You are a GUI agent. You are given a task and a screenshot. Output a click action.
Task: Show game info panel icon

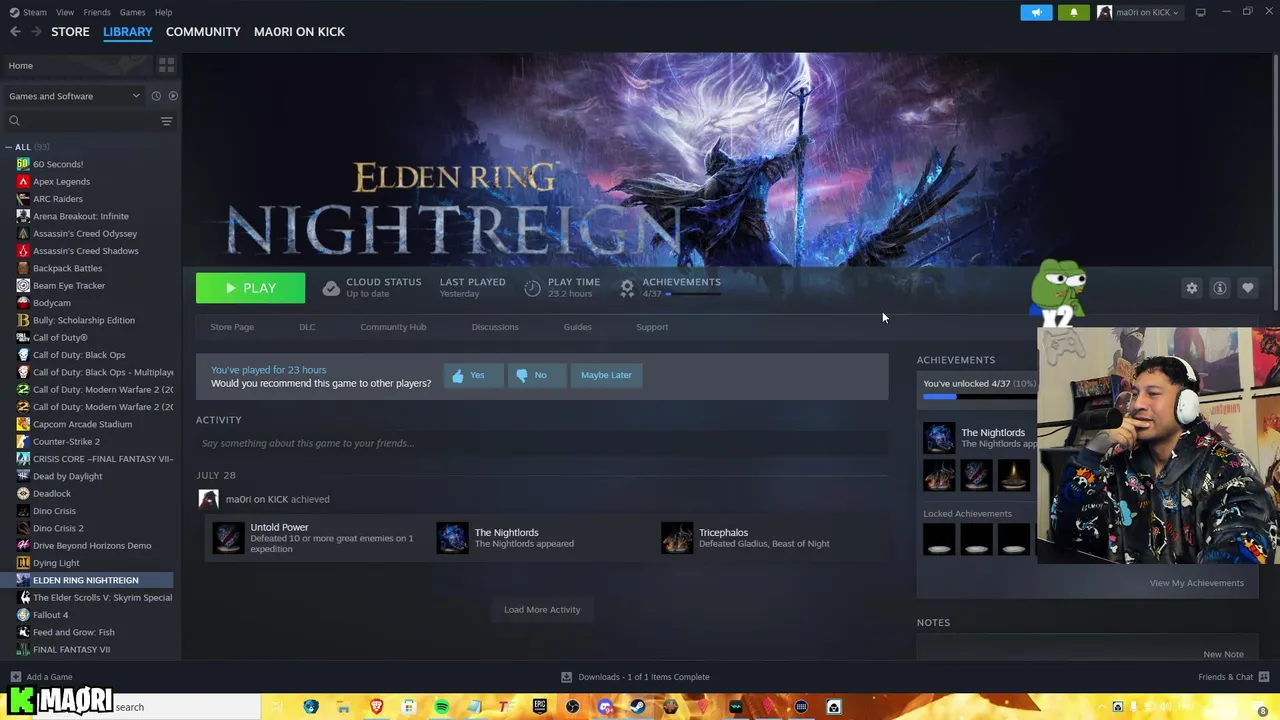[x=1220, y=288]
